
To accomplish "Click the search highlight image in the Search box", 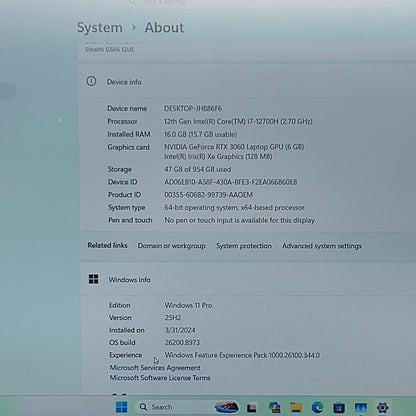I will coord(227,407).
